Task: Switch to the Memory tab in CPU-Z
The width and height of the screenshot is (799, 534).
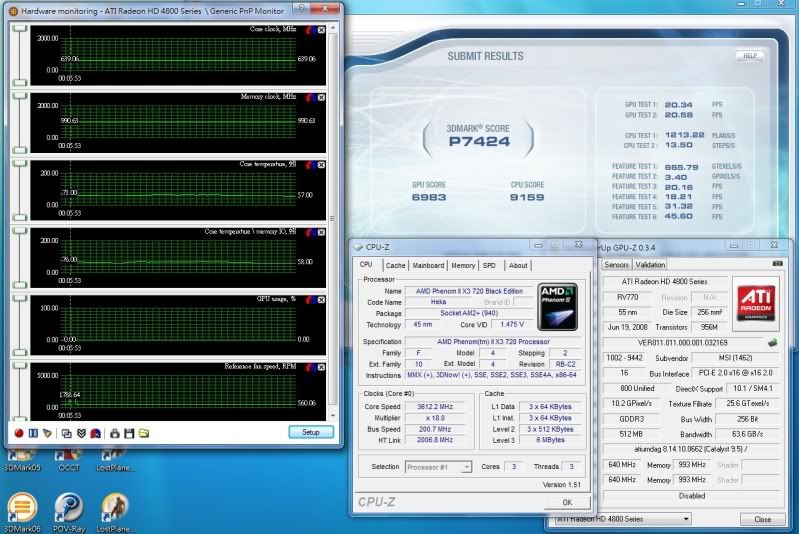Action: (x=462, y=266)
